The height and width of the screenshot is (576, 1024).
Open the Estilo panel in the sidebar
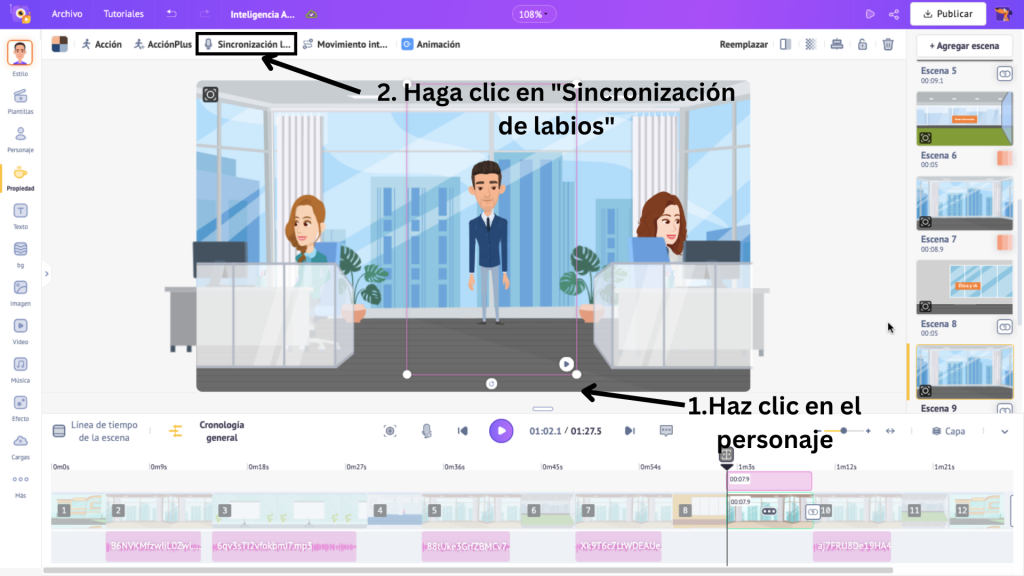pyautogui.click(x=20, y=57)
